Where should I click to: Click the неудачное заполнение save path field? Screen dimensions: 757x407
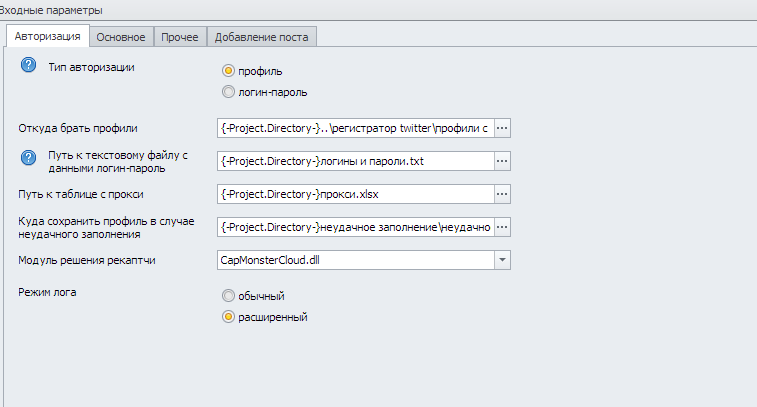coord(355,227)
